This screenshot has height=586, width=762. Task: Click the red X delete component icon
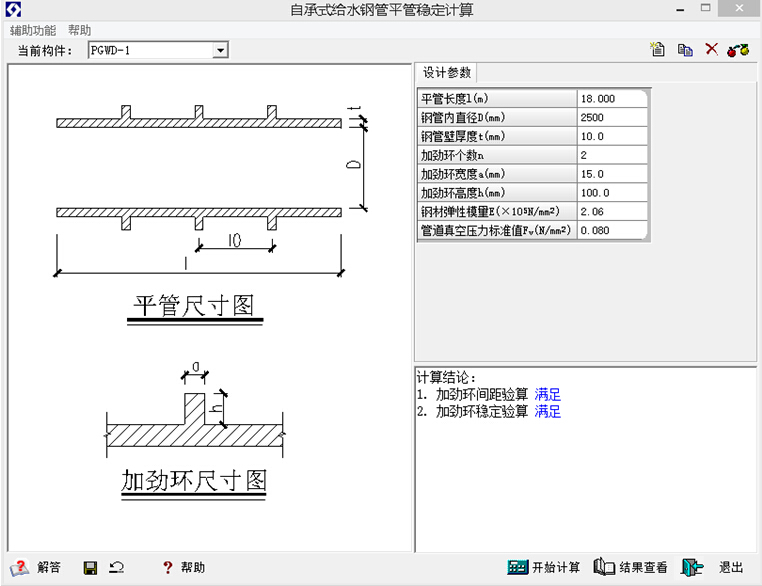(711, 49)
